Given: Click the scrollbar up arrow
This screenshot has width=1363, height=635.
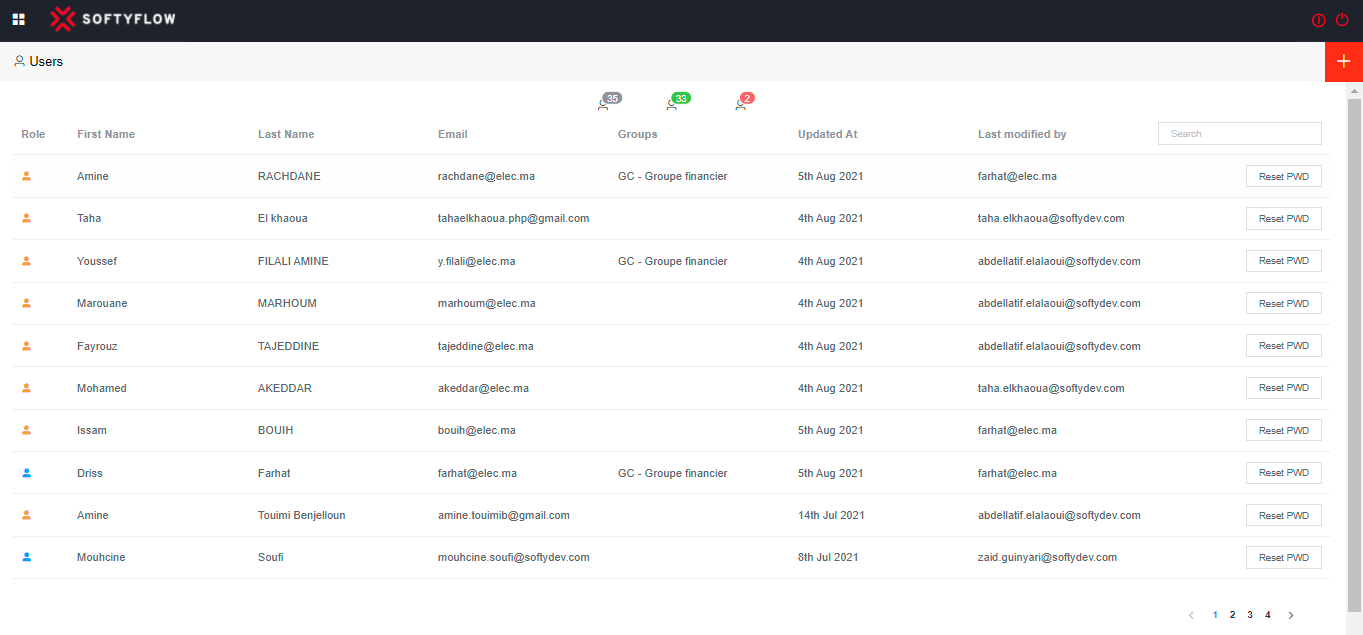Looking at the screenshot, I should 1355,90.
